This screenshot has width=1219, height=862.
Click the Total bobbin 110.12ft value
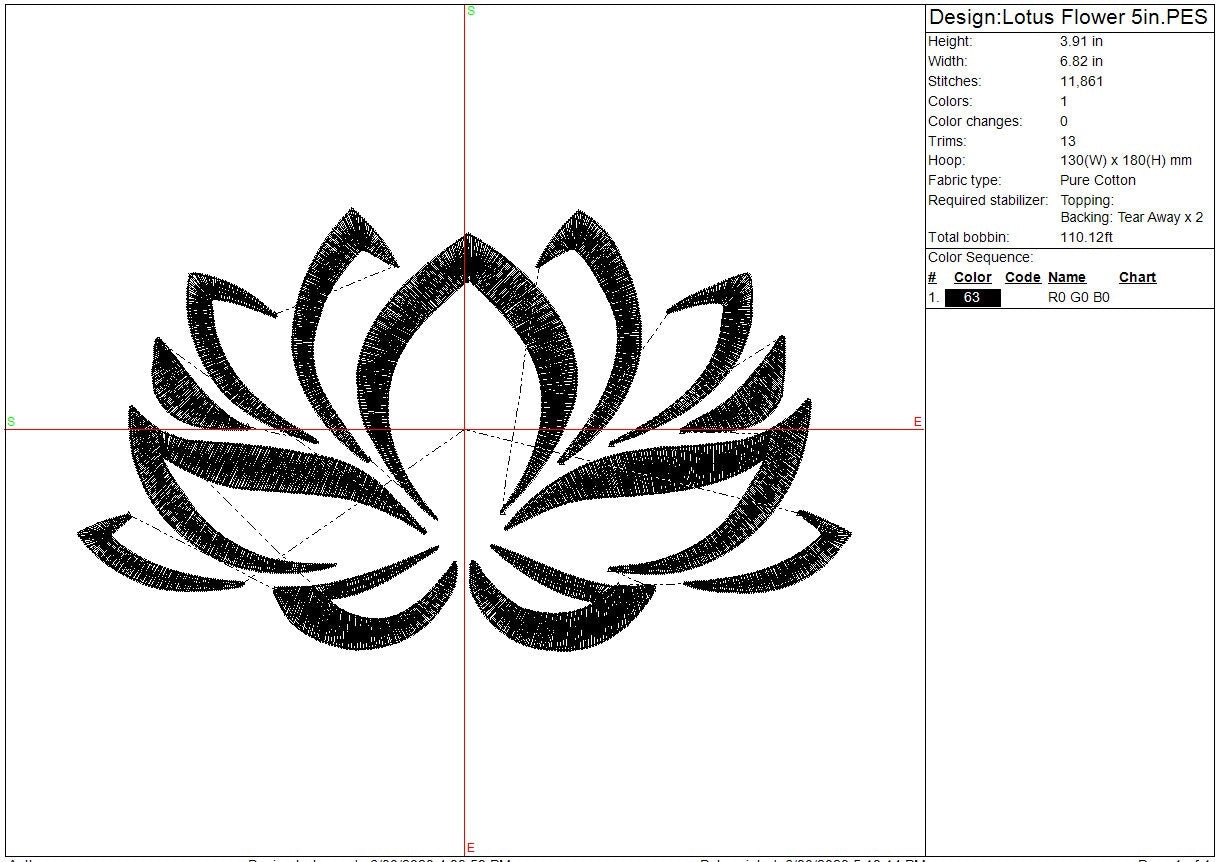1086,237
